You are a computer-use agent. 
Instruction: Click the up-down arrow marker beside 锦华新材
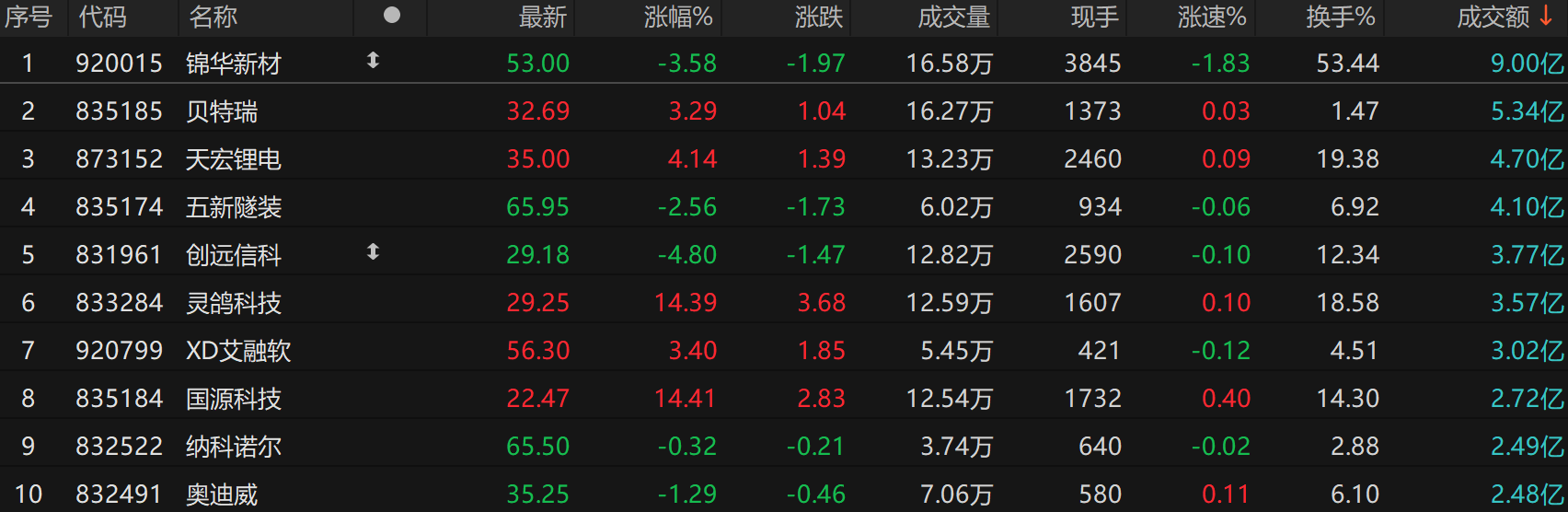tap(373, 61)
